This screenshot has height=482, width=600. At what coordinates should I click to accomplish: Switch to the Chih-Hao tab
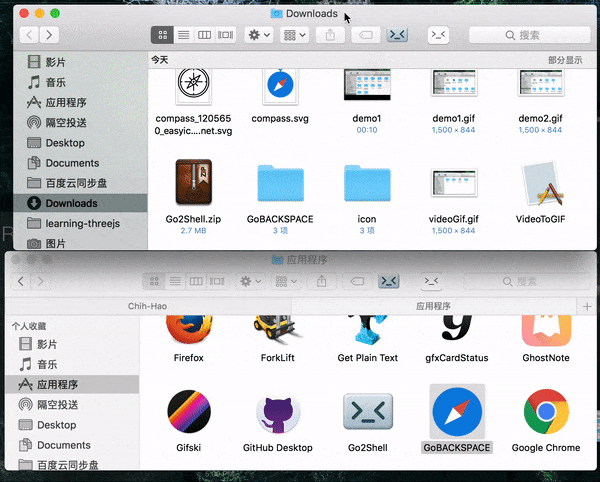[x=148, y=306]
